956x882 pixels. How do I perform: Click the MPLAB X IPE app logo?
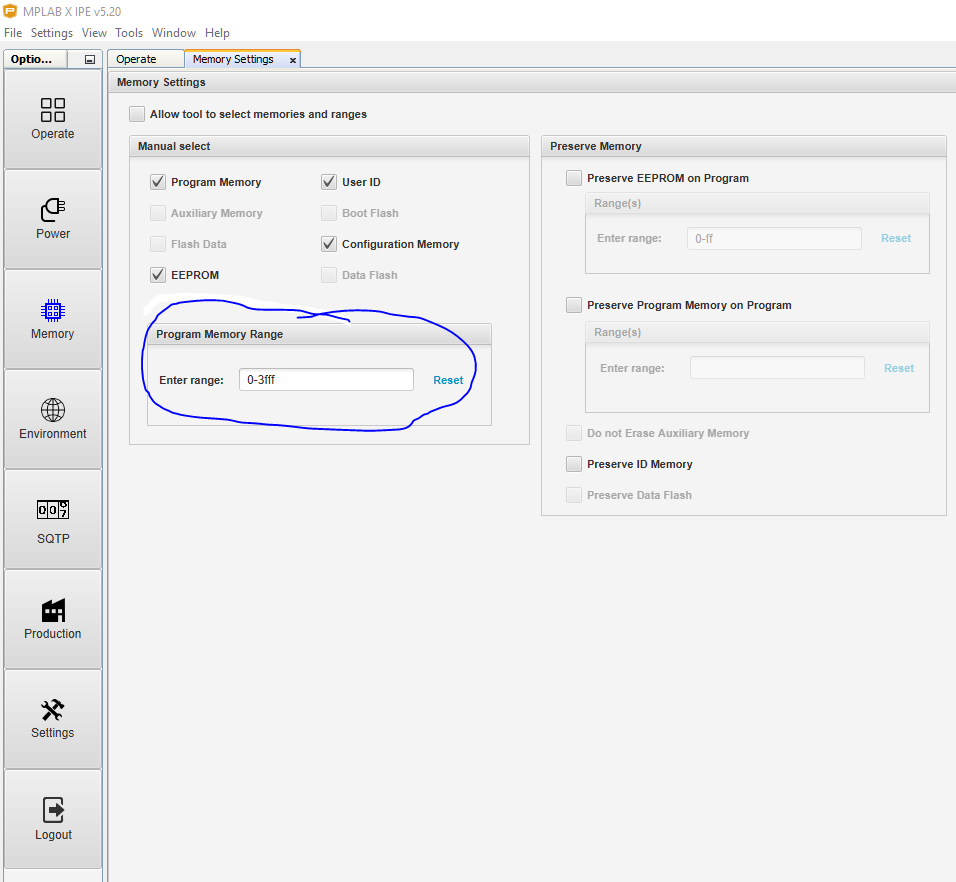(x=10, y=11)
